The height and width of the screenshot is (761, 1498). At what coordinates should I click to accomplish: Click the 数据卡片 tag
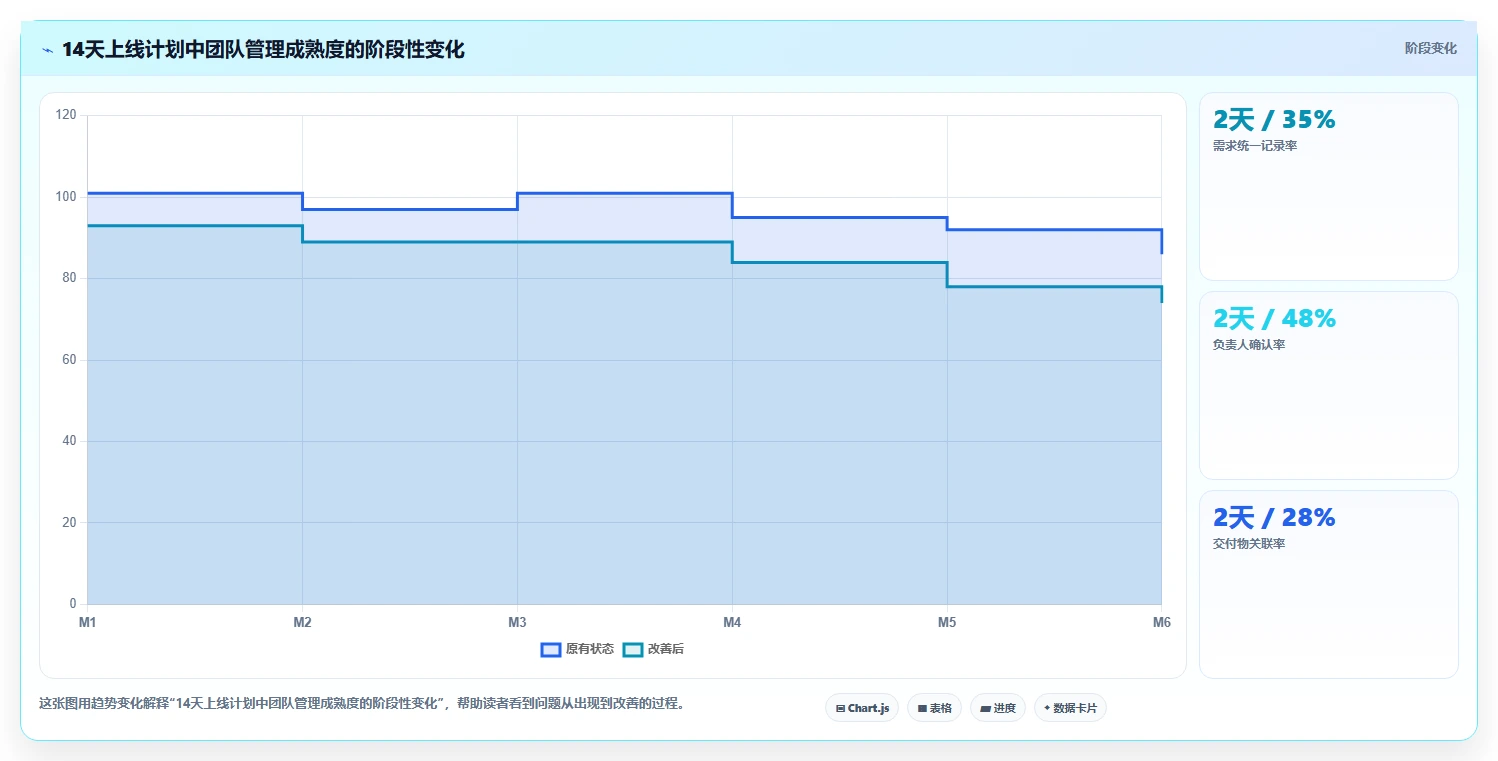1070,708
